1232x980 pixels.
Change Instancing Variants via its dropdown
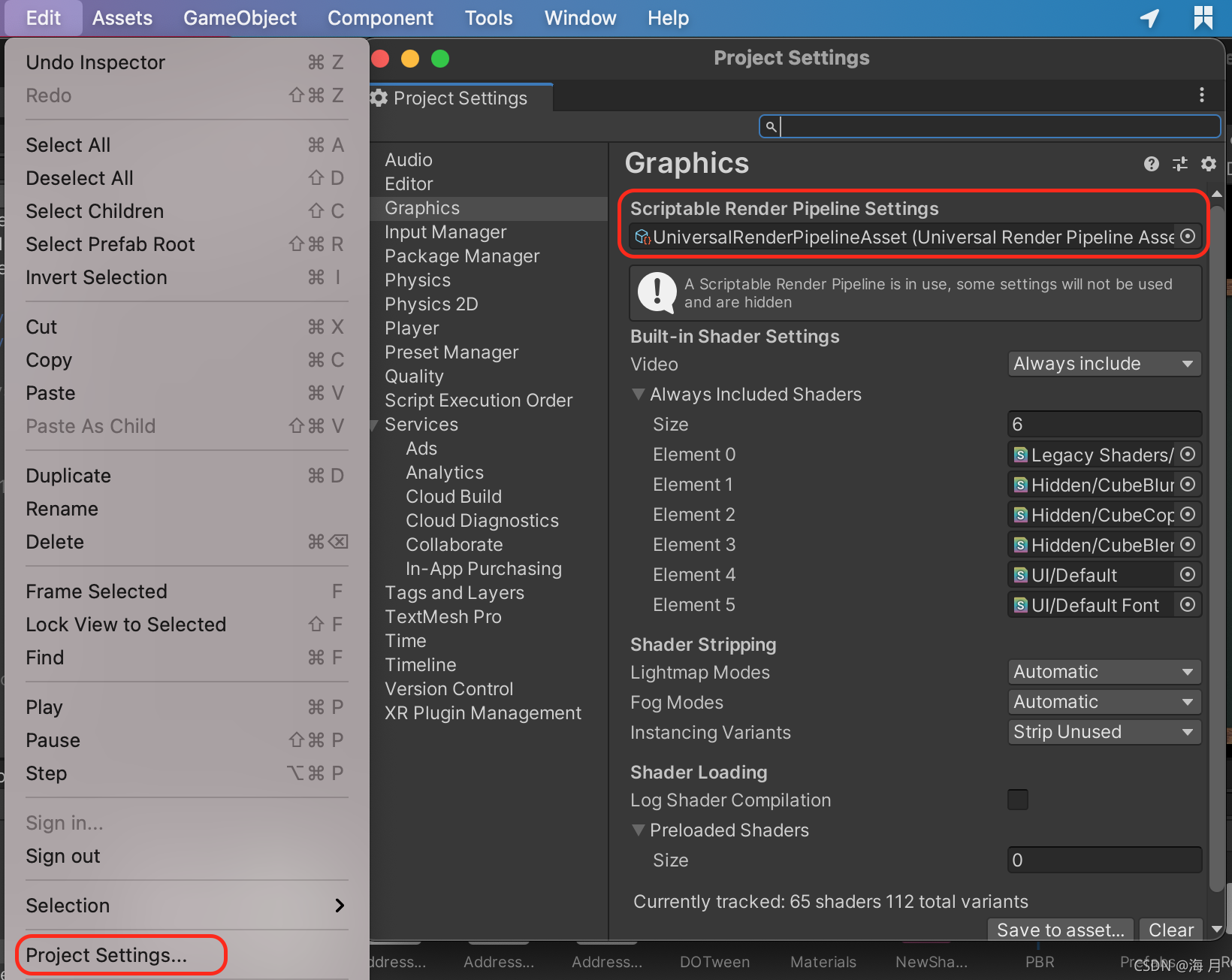(x=1104, y=731)
